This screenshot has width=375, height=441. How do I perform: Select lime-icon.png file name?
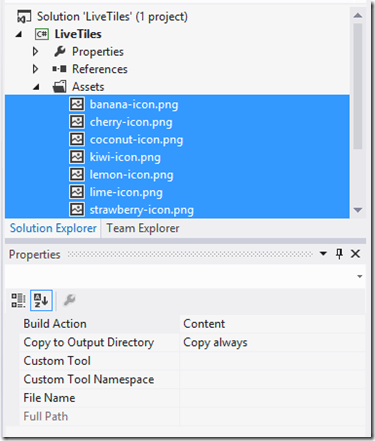coord(126,193)
